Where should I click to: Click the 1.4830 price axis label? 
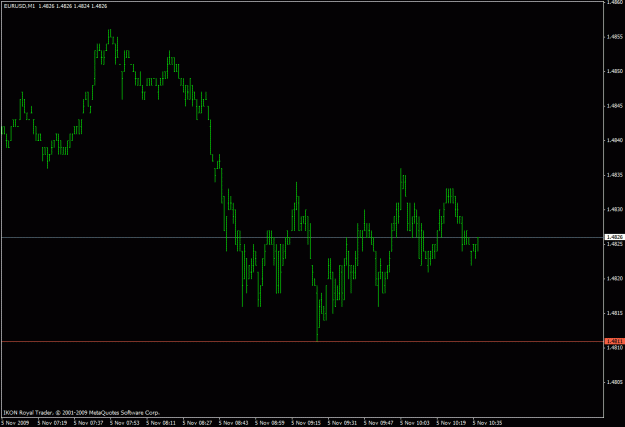pos(615,209)
